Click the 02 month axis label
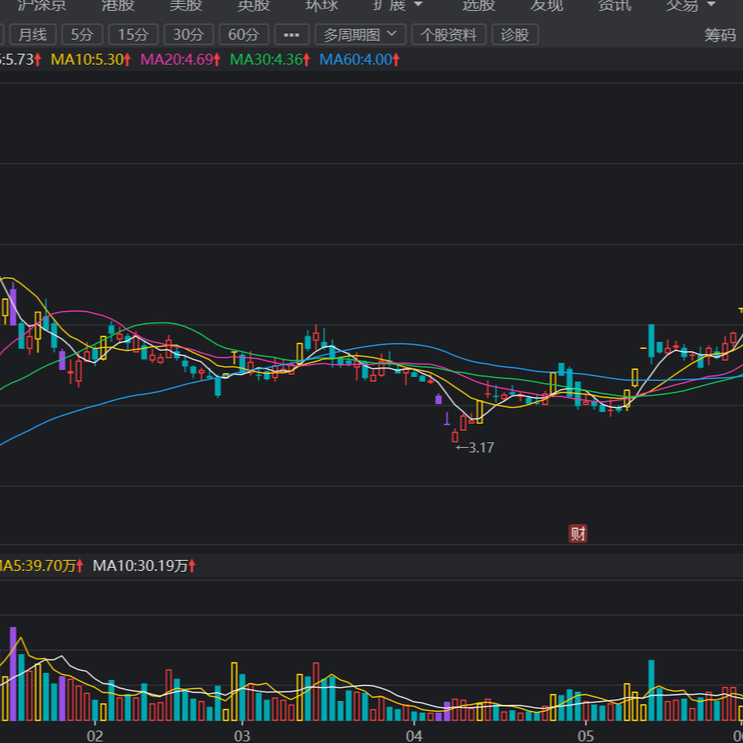743x743 pixels. tap(95, 736)
